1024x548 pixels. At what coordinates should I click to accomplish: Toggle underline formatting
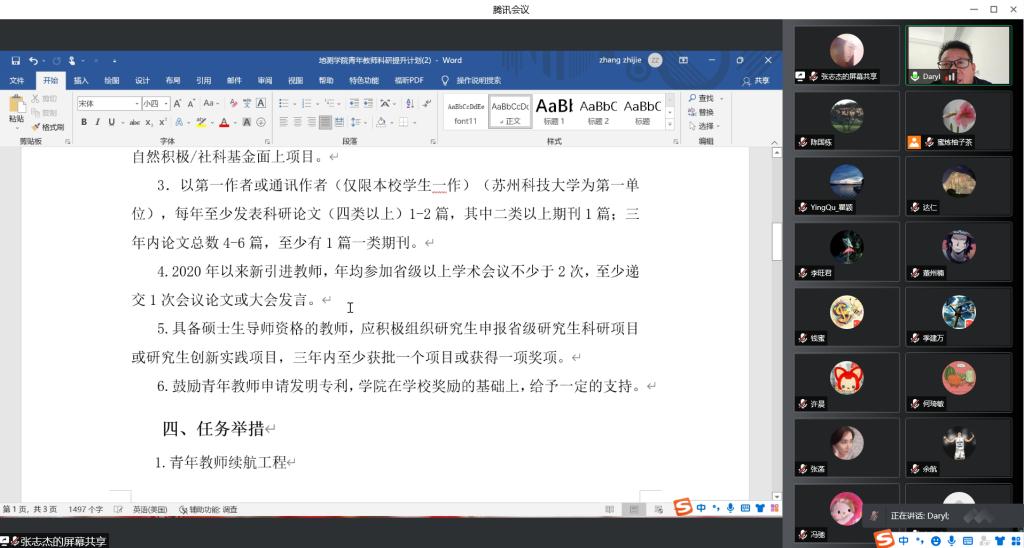(112, 122)
